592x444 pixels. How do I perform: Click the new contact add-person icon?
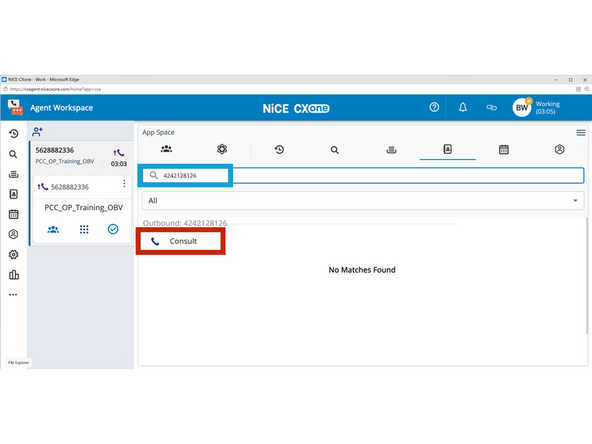[37, 132]
